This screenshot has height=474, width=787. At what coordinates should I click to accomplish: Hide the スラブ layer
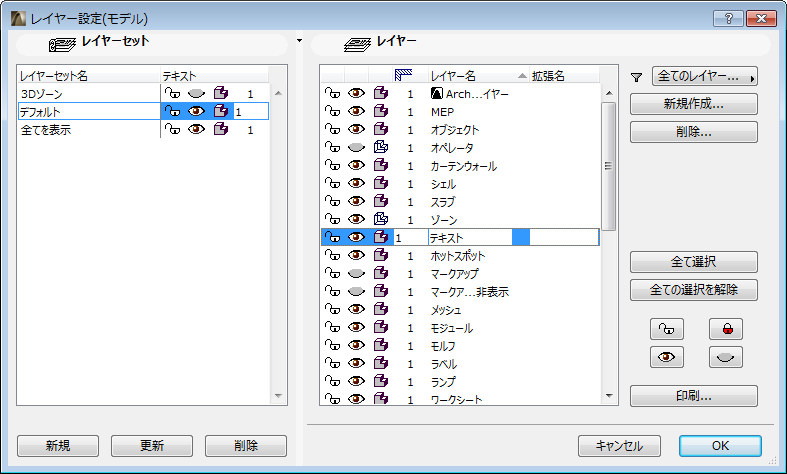(x=356, y=201)
